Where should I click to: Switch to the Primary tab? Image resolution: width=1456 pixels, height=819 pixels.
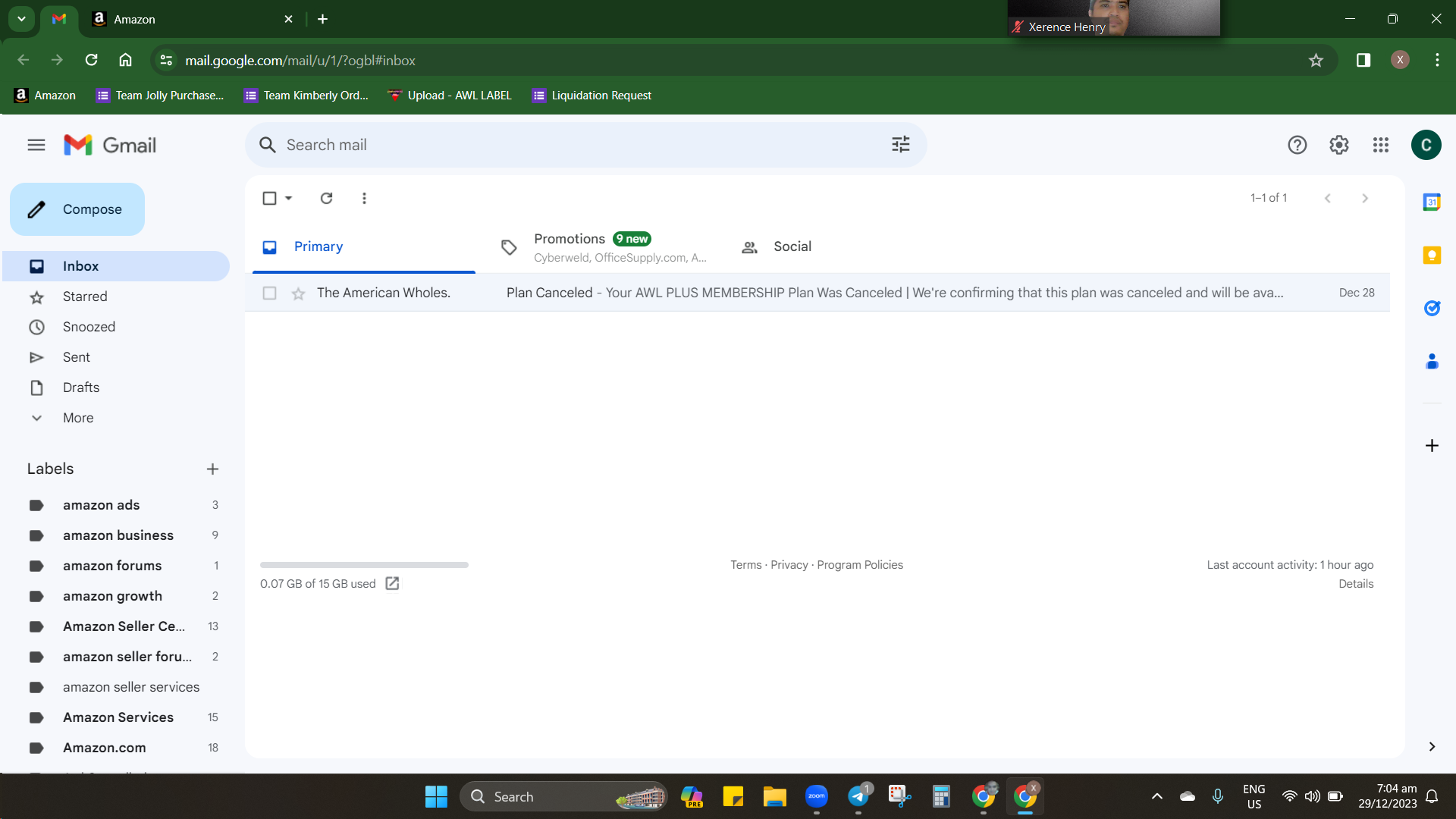click(364, 247)
